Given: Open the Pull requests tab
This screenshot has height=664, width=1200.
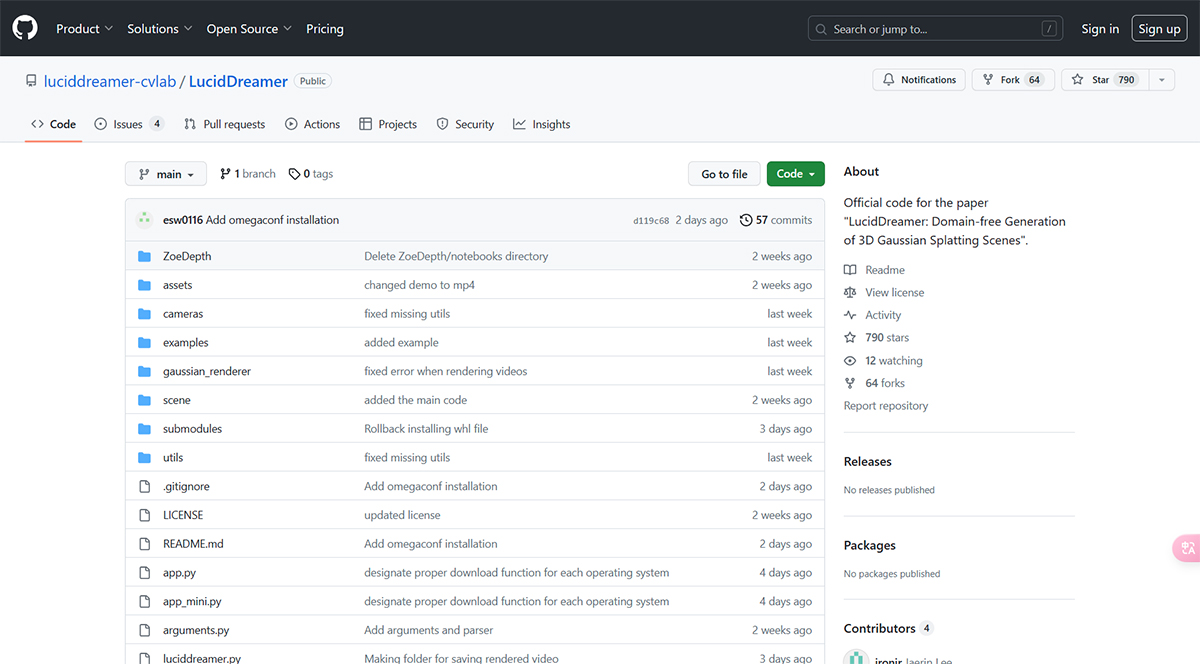Looking at the screenshot, I should click(x=225, y=124).
